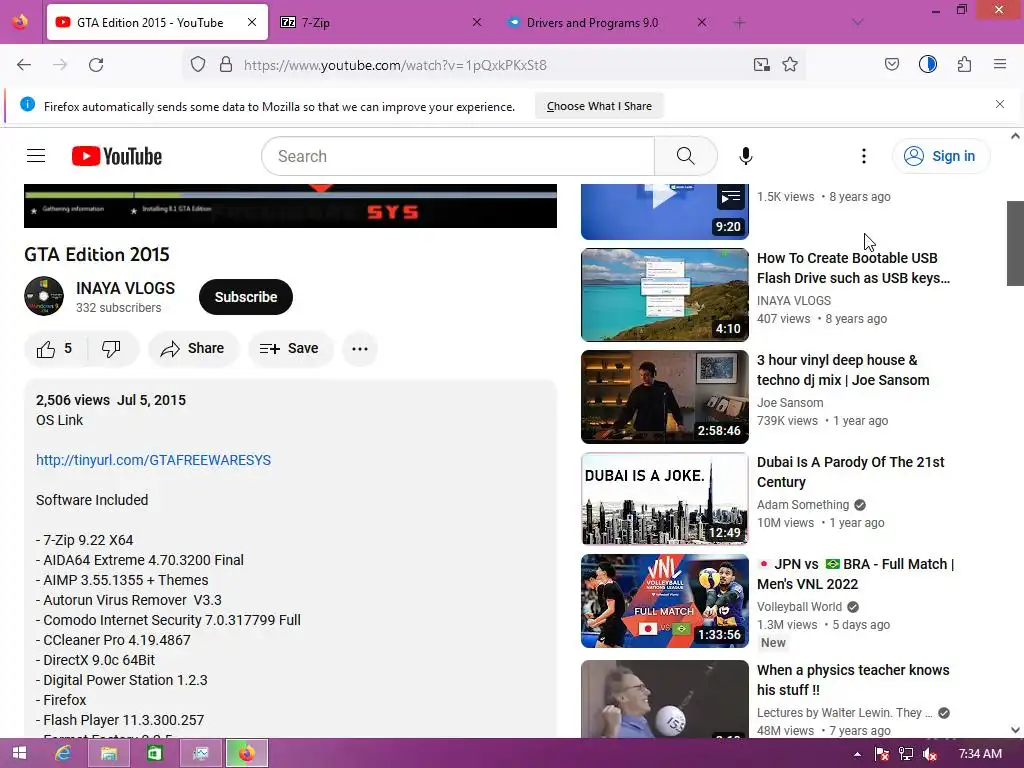Select '- CCleaner Pro 4.19.4867' line

click(x=114, y=640)
